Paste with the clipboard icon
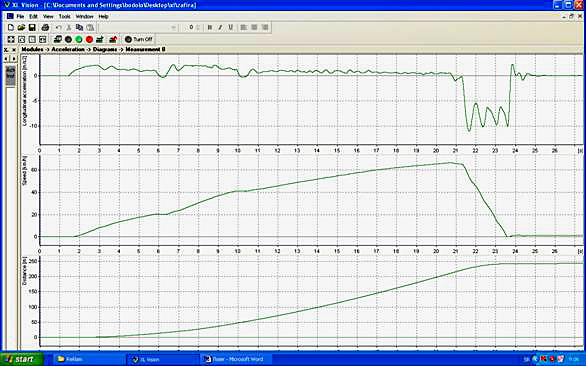The height and width of the screenshot is (366, 586). [x=90, y=27]
